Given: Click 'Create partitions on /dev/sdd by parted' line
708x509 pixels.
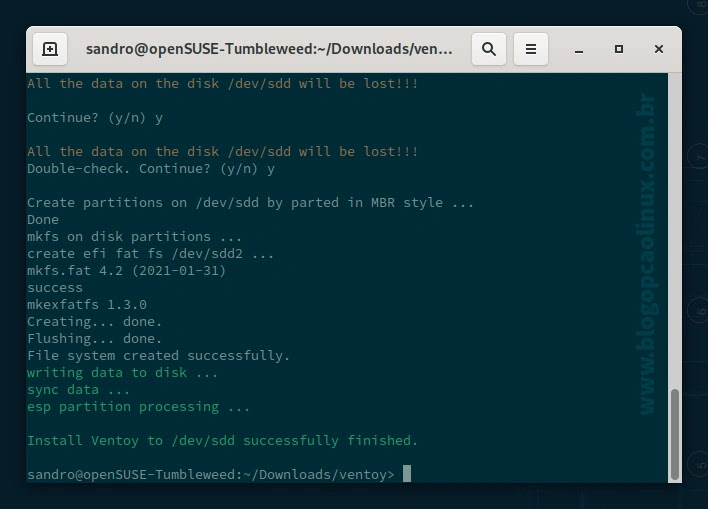Looking at the screenshot, I should (x=250, y=202).
